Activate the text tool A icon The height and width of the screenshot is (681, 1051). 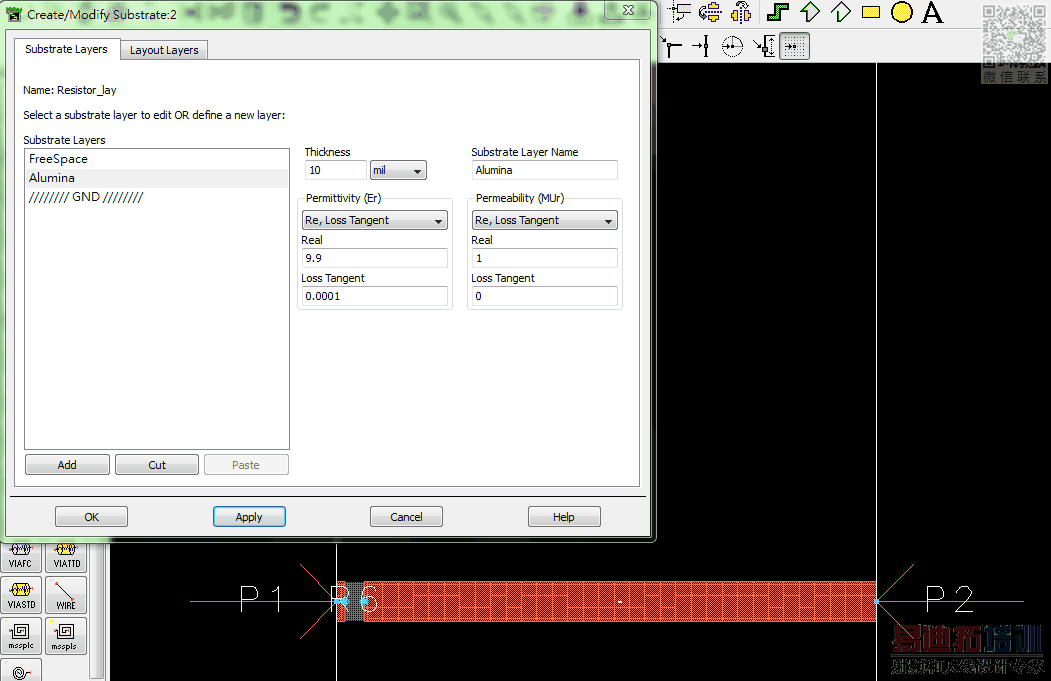(932, 12)
